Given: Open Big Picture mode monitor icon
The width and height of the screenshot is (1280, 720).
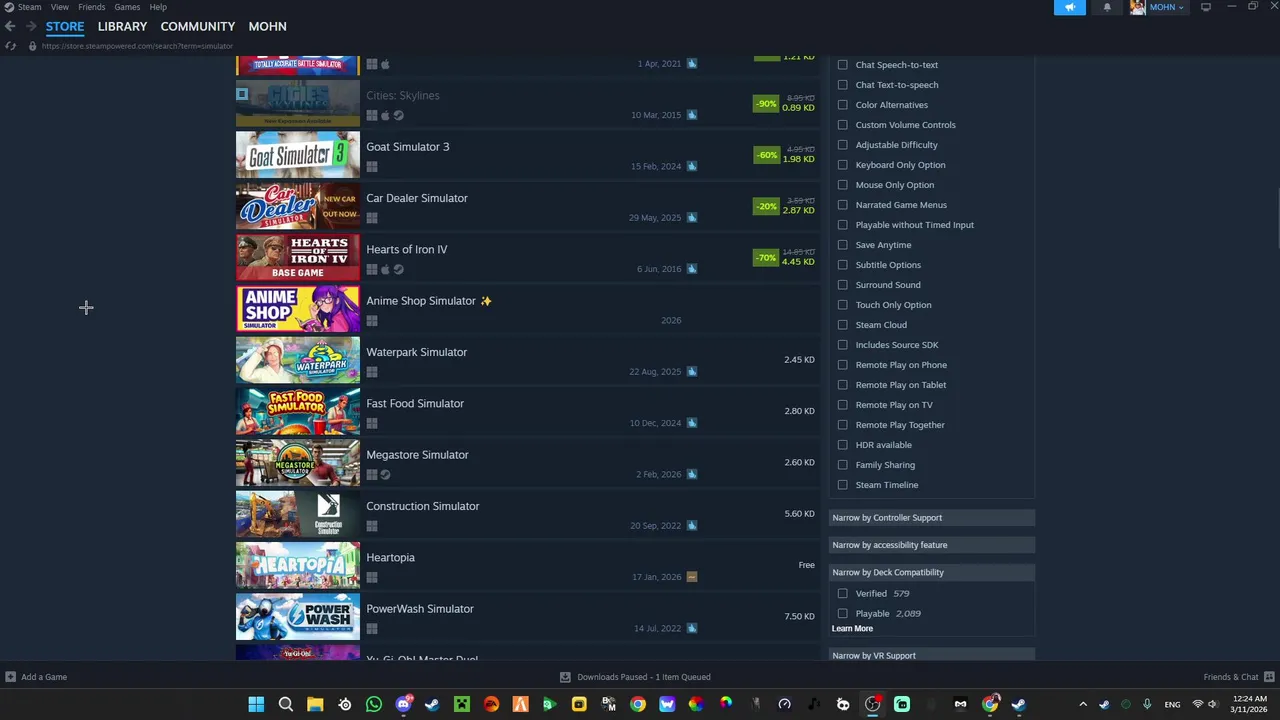Looking at the screenshot, I should tap(1206, 7).
